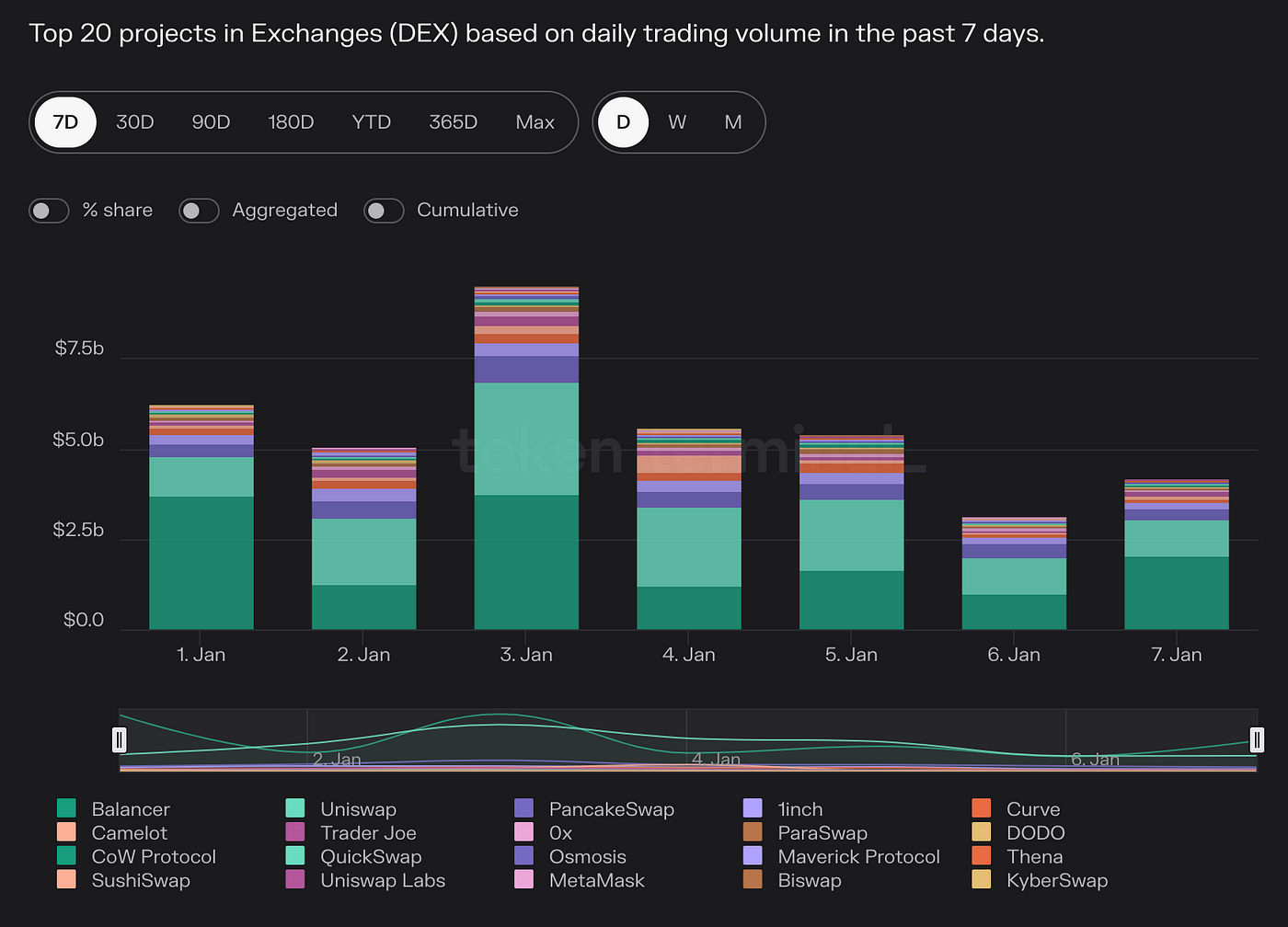Click the Maverick Protocol legend color swatch
Image resolution: width=1288 pixels, height=927 pixels.
click(753, 855)
